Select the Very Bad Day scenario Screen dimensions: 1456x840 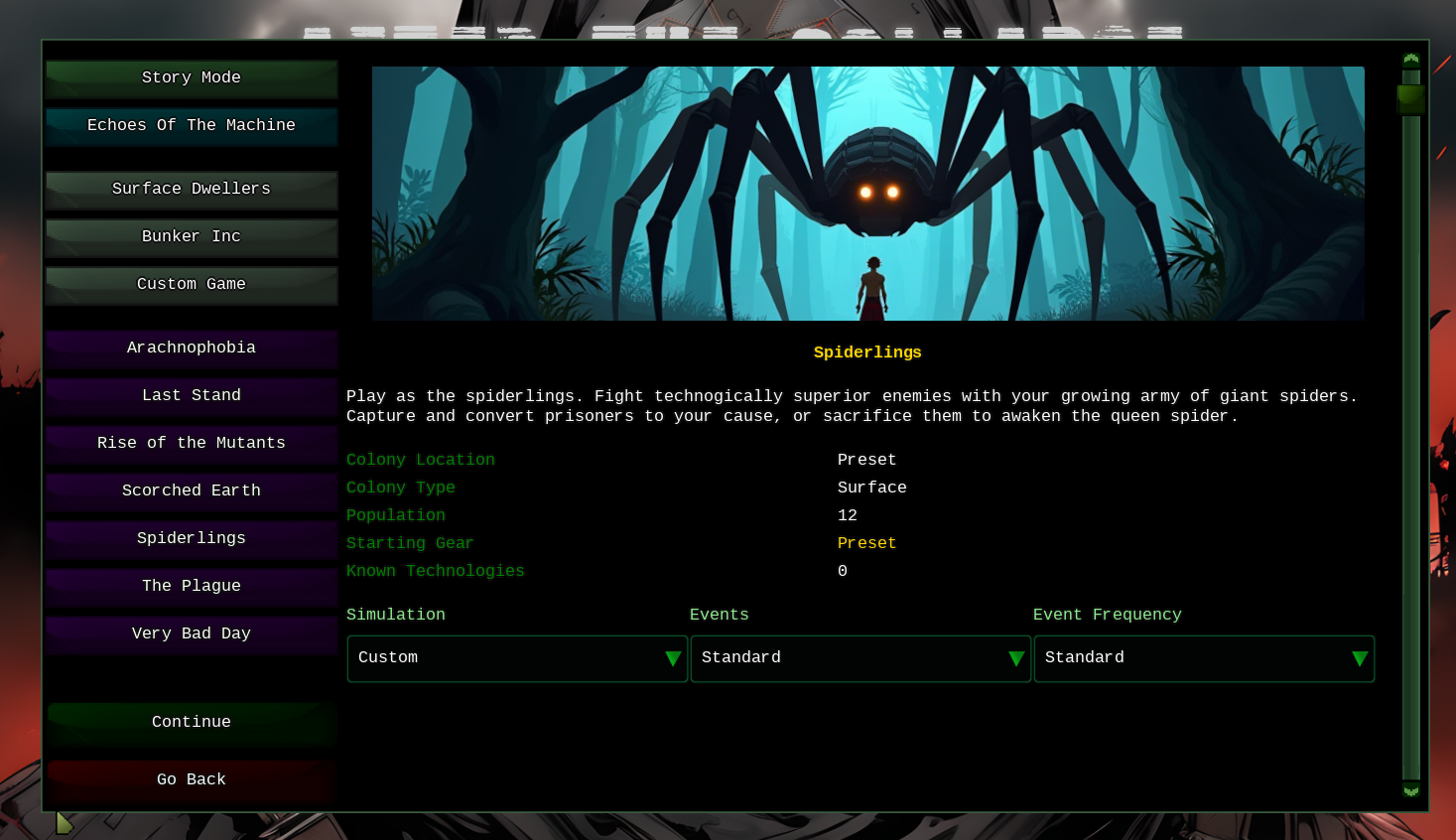[192, 634]
